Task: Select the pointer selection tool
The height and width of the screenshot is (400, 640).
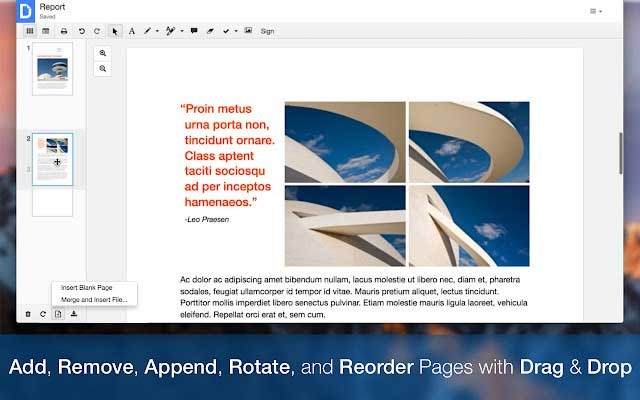Action: [x=114, y=31]
